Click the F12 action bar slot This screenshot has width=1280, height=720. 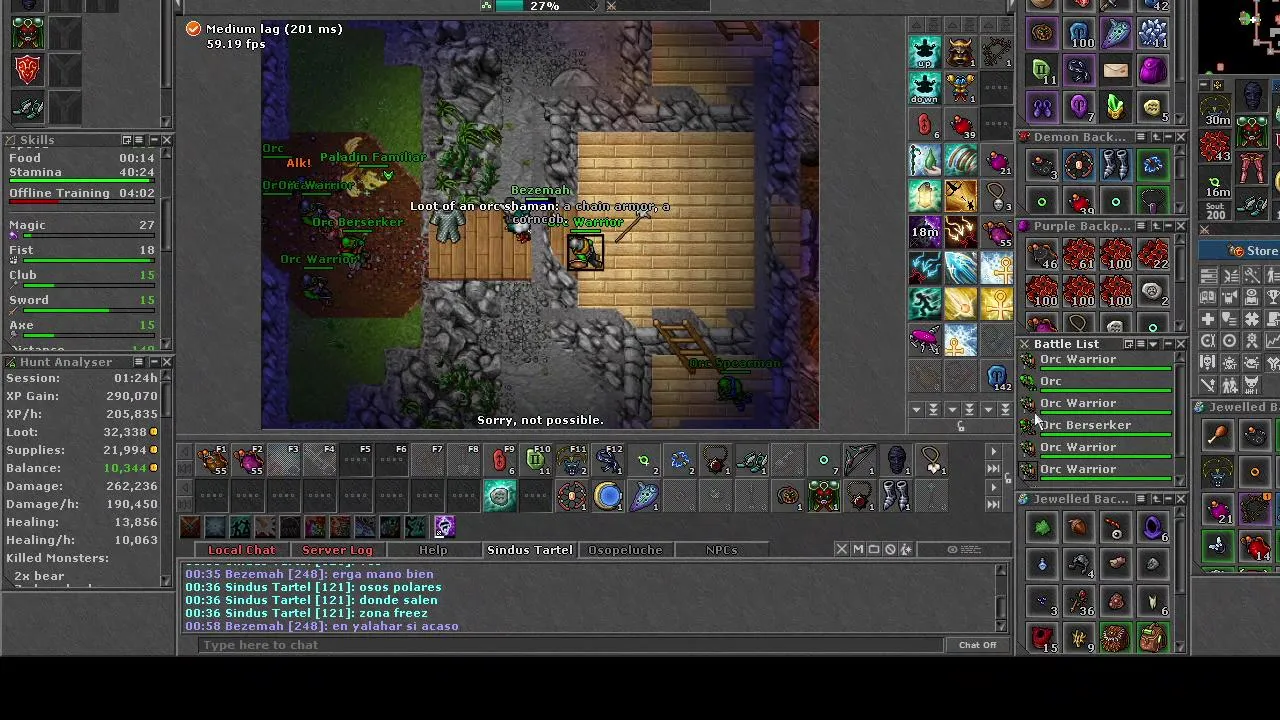(x=609, y=460)
